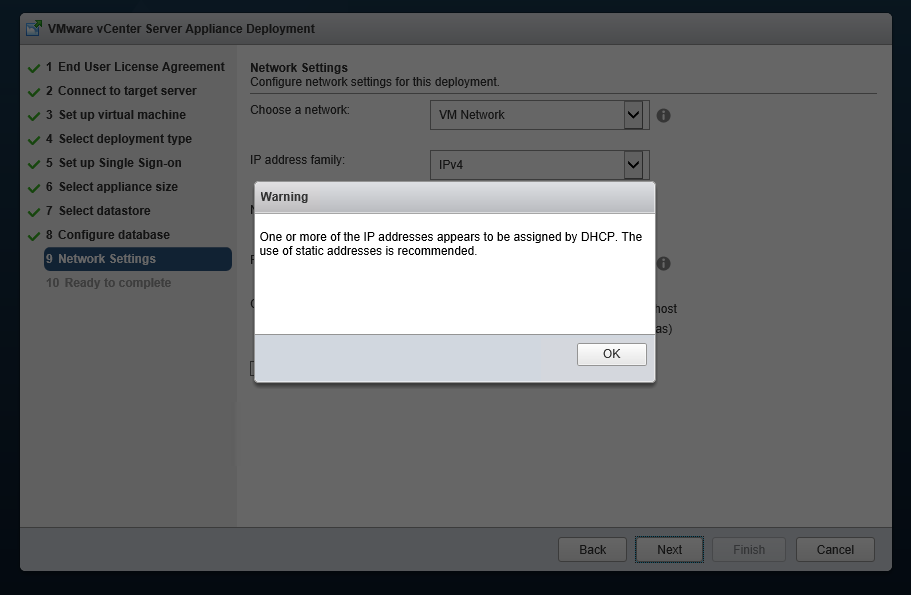The height and width of the screenshot is (595, 911).
Task: Click the vCenter deployment title bar icon
Action: tap(34, 28)
